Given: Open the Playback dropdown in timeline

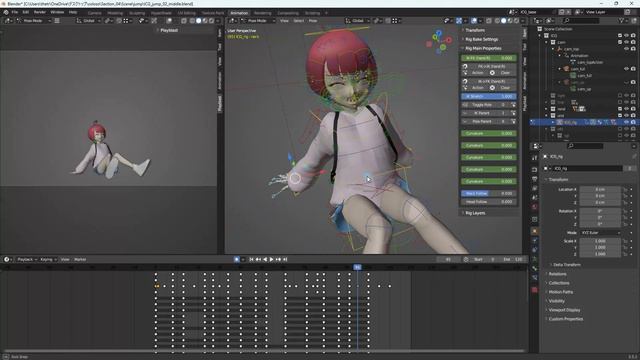Looking at the screenshot, I should (27, 260).
